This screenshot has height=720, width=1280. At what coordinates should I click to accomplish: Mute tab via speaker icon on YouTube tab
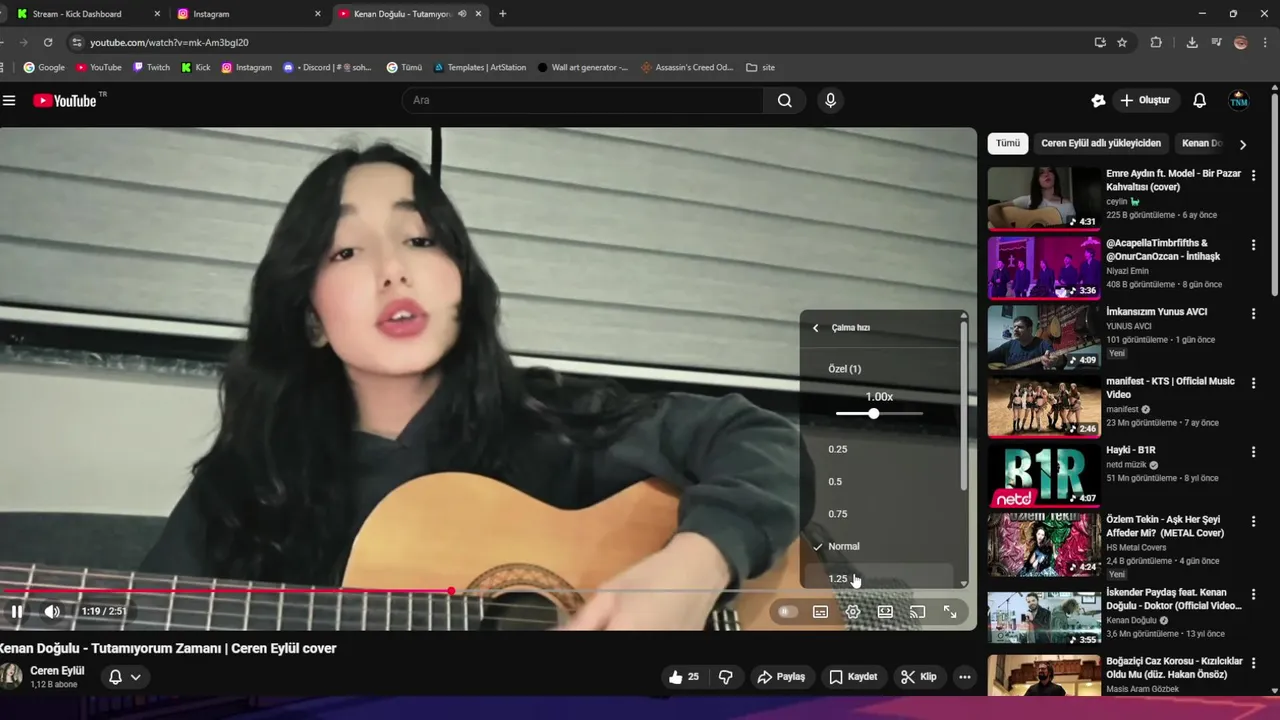coord(462,14)
